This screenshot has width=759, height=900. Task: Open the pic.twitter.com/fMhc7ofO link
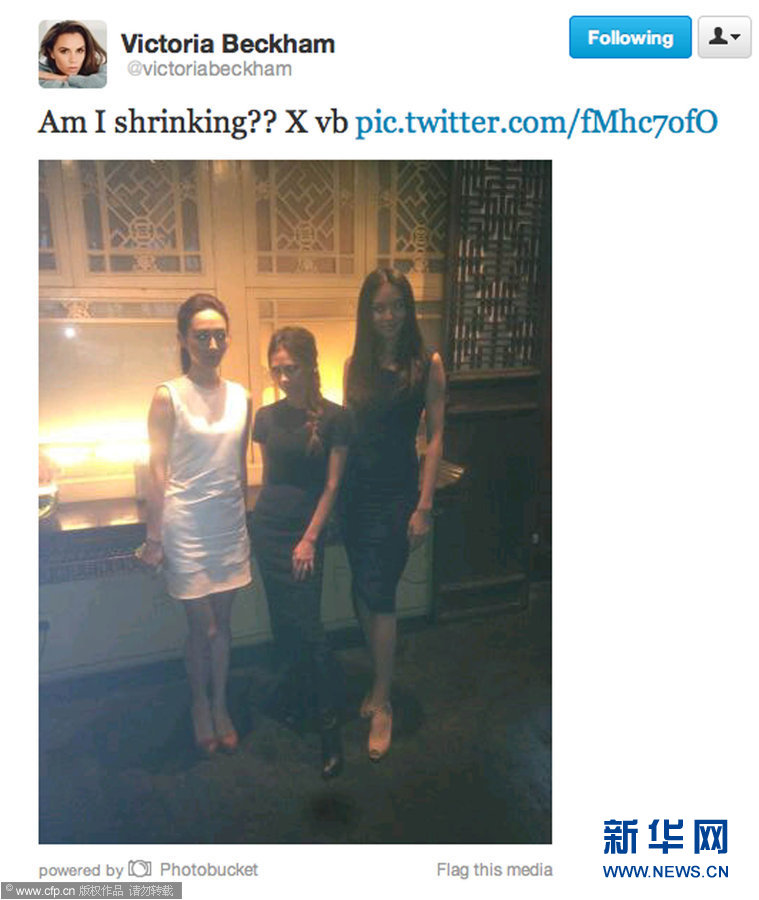click(536, 122)
